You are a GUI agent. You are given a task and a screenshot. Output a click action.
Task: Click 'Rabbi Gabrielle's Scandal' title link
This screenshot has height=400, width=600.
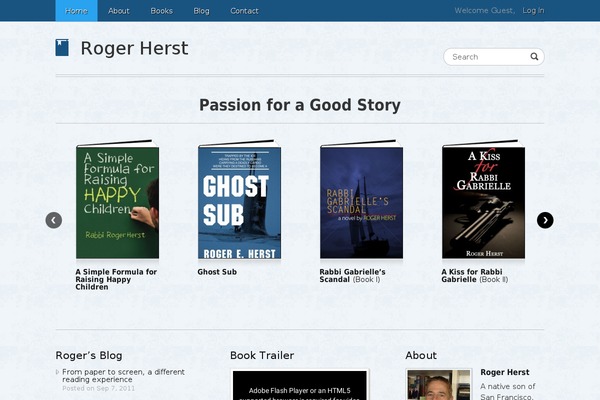[x=352, y=276]
